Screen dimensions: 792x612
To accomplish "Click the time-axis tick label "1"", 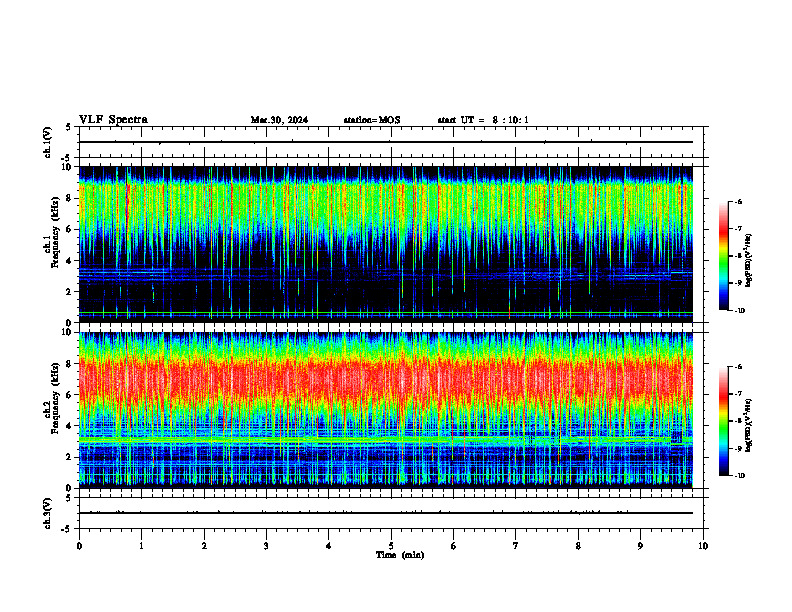I will (141, 546).
